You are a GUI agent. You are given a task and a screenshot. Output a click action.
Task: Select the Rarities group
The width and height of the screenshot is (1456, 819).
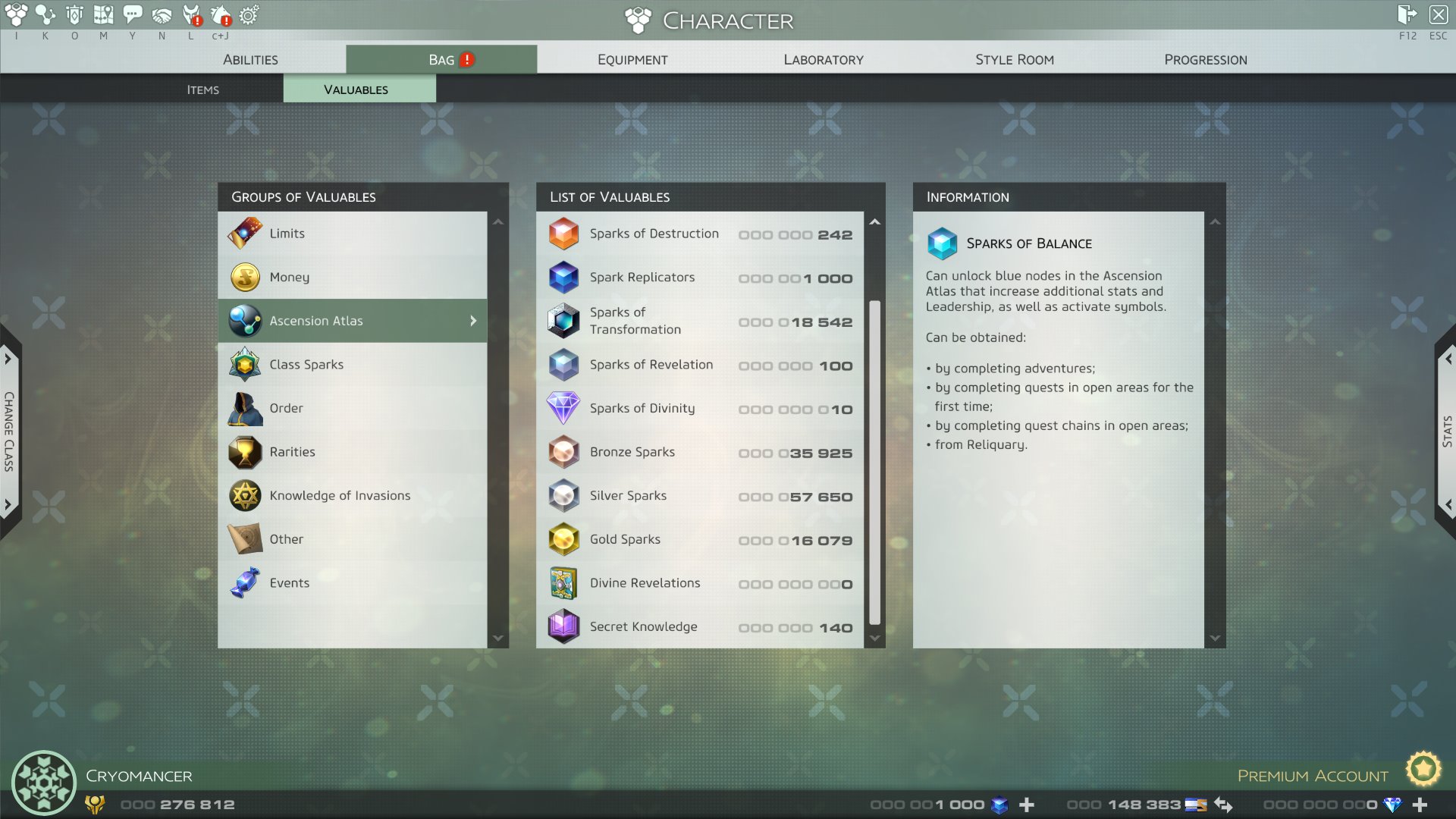(x=353, y=452)
